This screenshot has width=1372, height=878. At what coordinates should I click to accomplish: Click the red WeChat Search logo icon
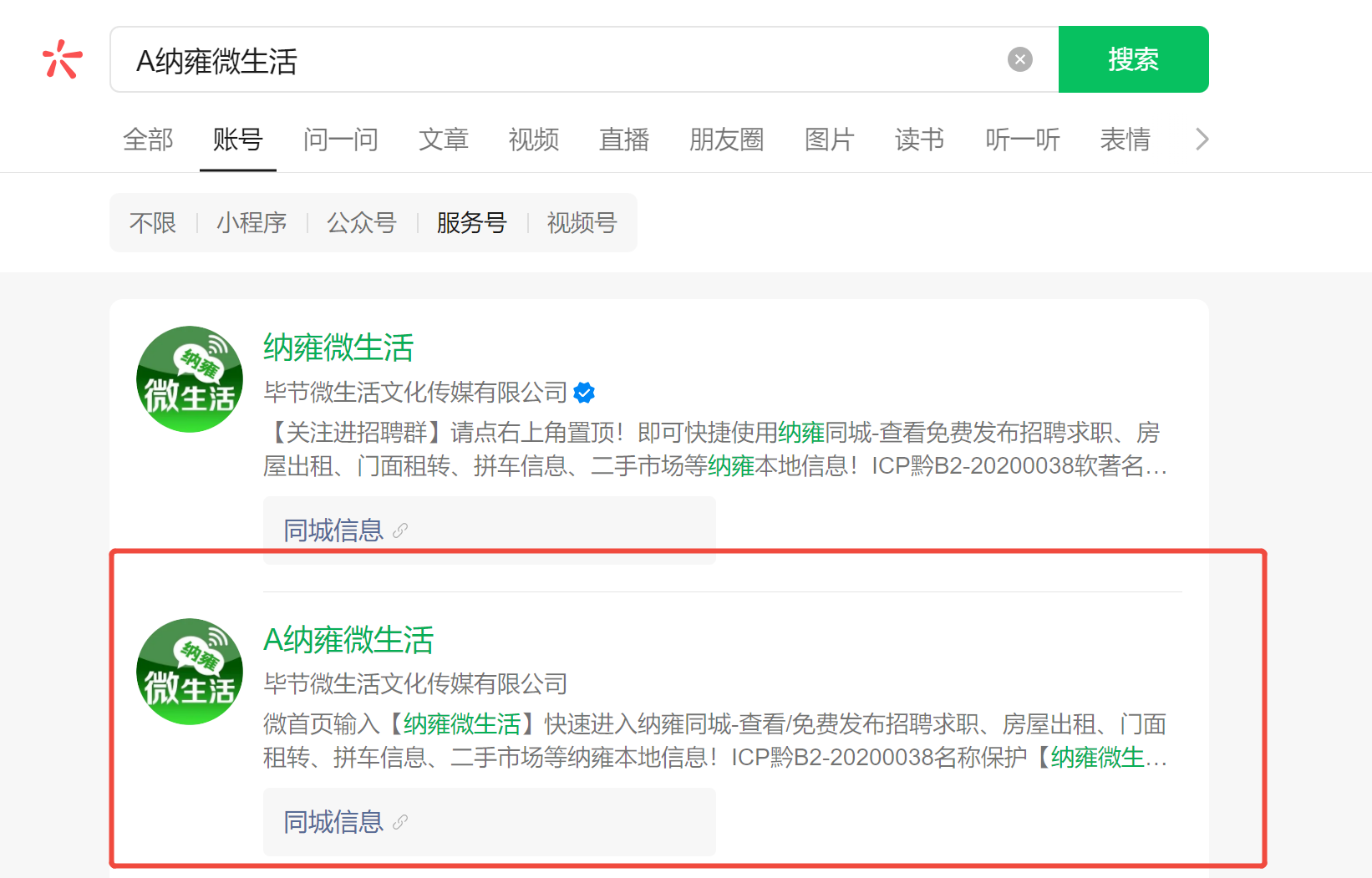[63, 59]
